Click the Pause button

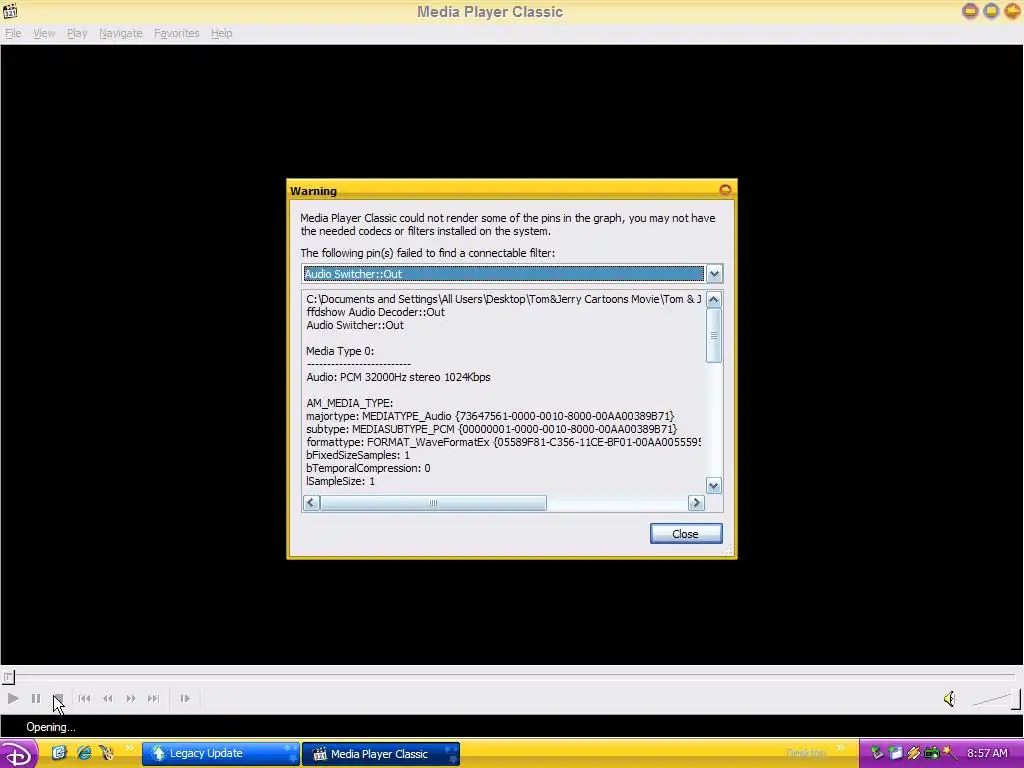coord(36,698)
